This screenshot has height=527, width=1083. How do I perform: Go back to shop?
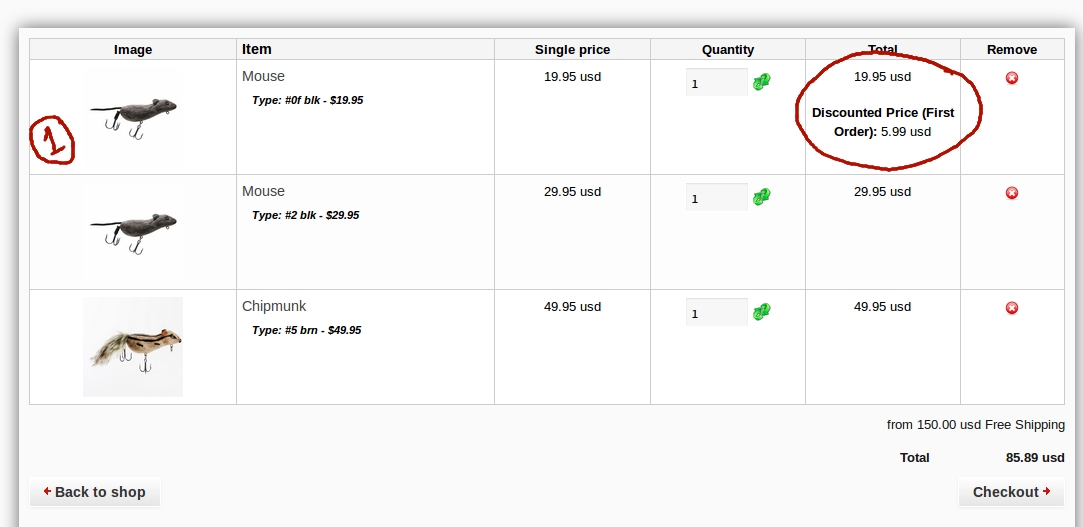coord(95,492)
